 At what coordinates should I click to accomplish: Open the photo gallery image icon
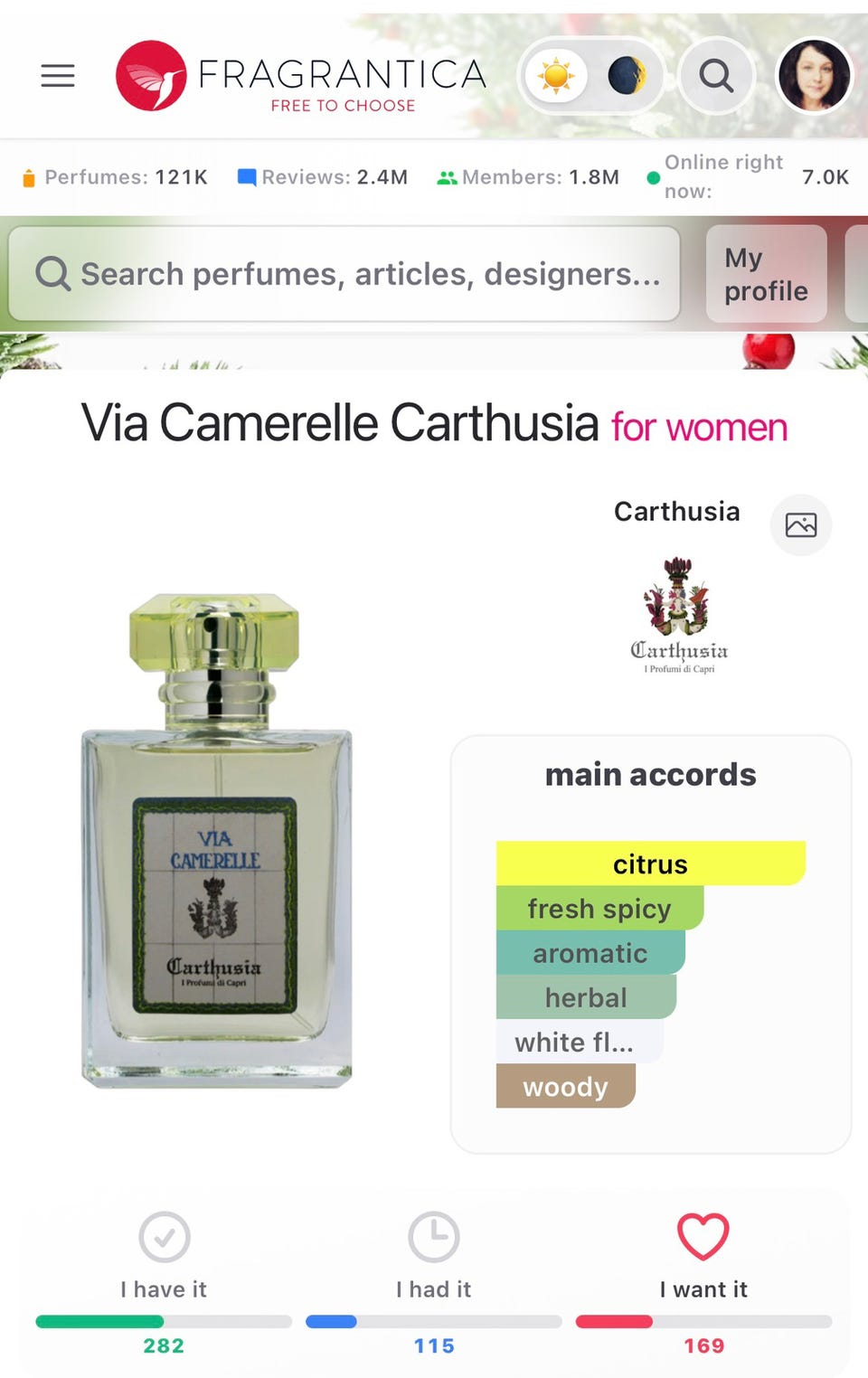(801, 524)
